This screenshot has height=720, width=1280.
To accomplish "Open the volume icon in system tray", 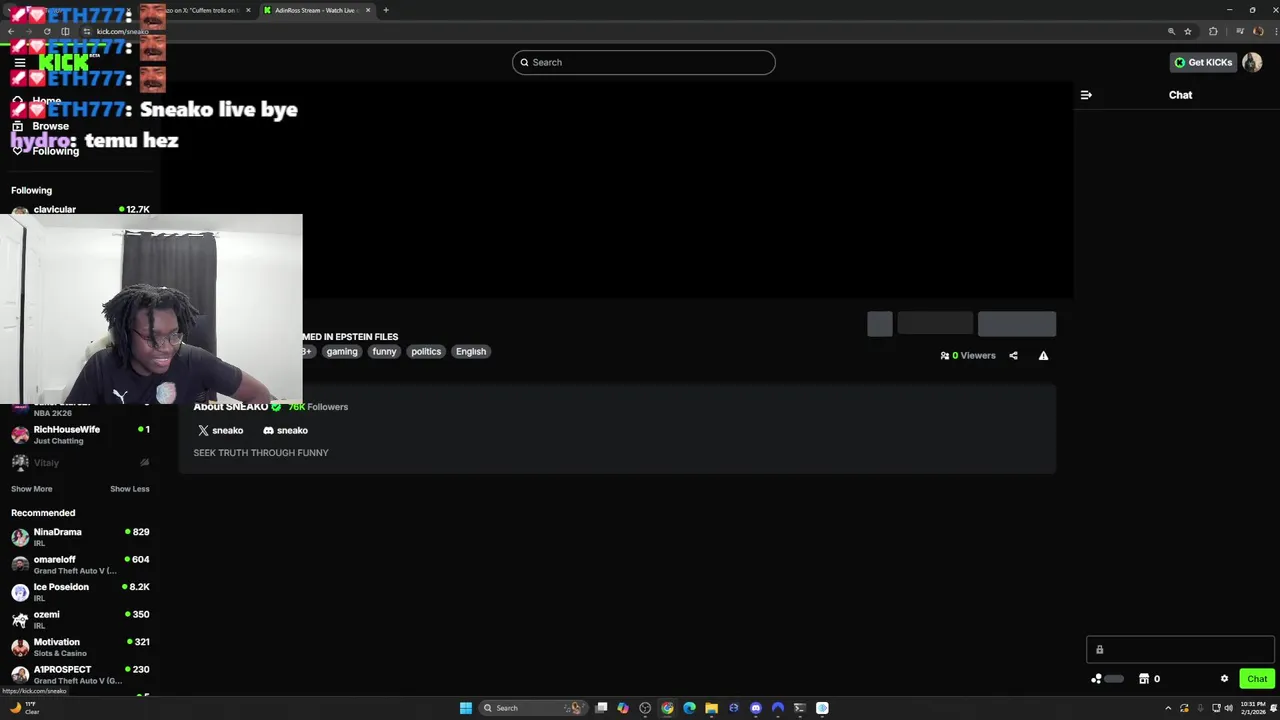I will click(x=1228, y=708).
